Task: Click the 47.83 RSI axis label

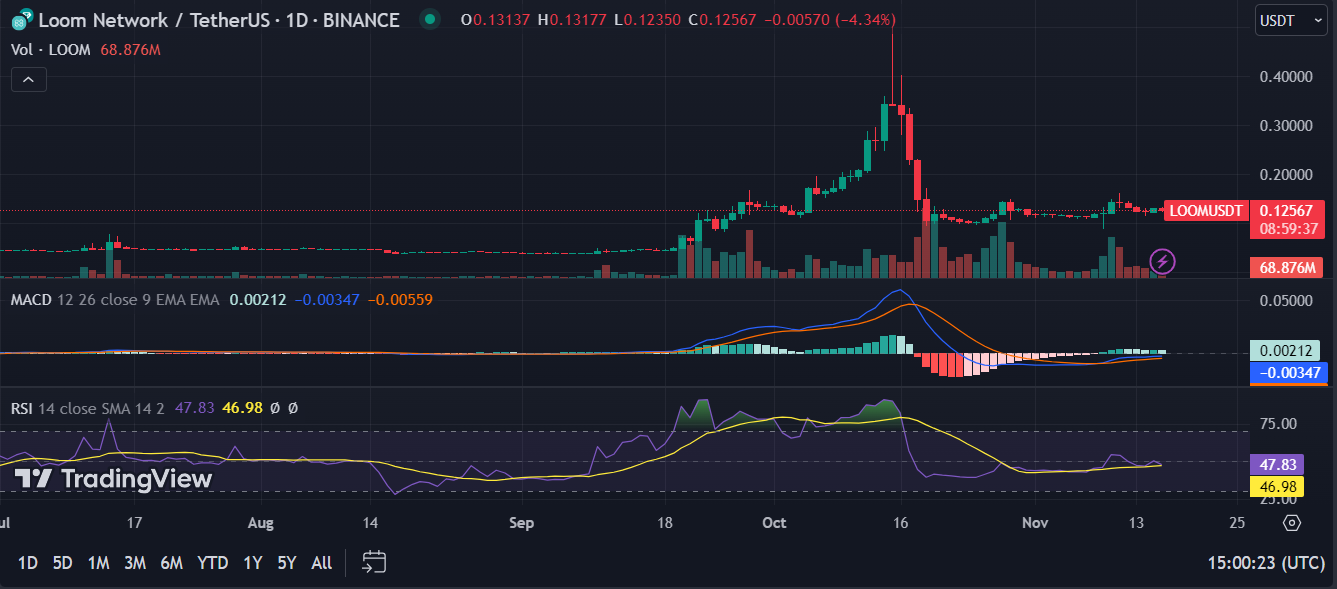Action: [x=1276, y=465]
